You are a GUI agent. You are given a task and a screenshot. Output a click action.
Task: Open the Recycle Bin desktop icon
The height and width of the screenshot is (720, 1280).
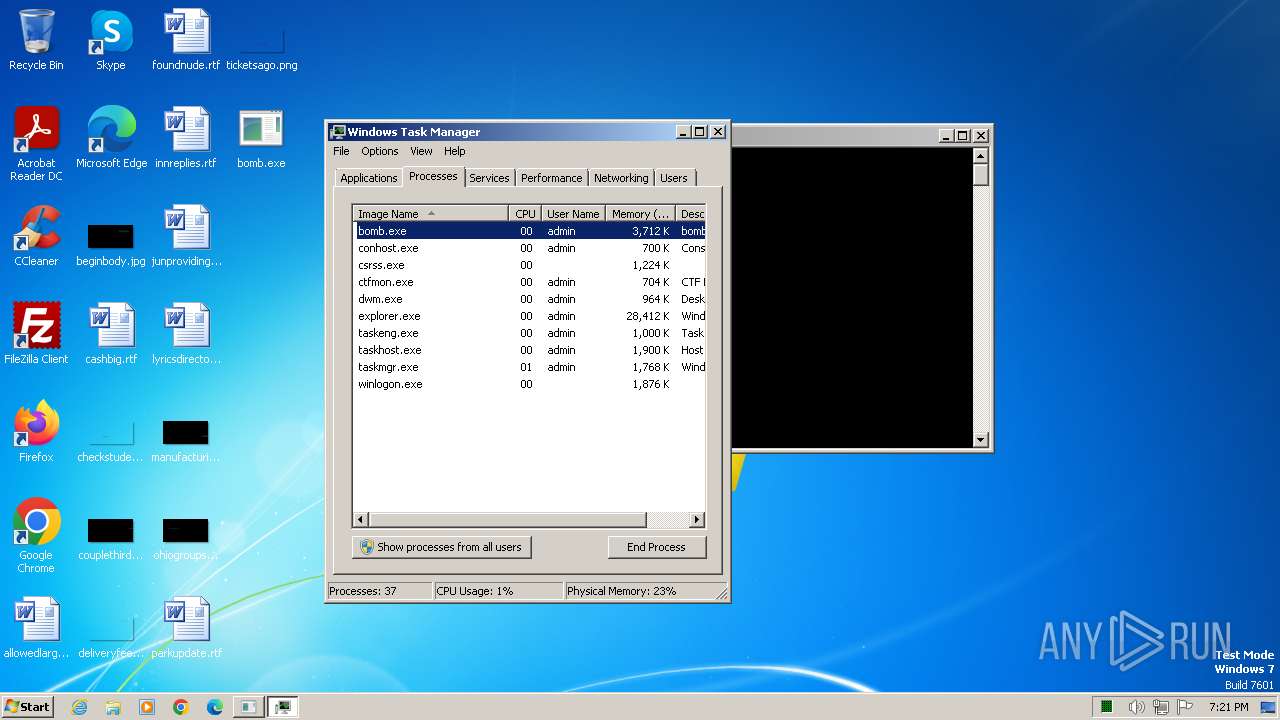[36, 40]
